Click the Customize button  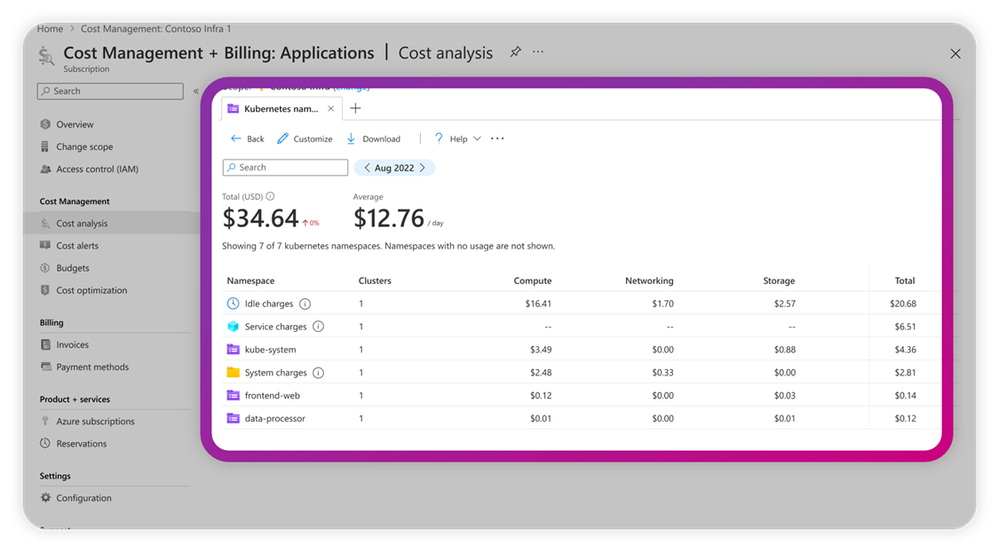tap(305, 138)
